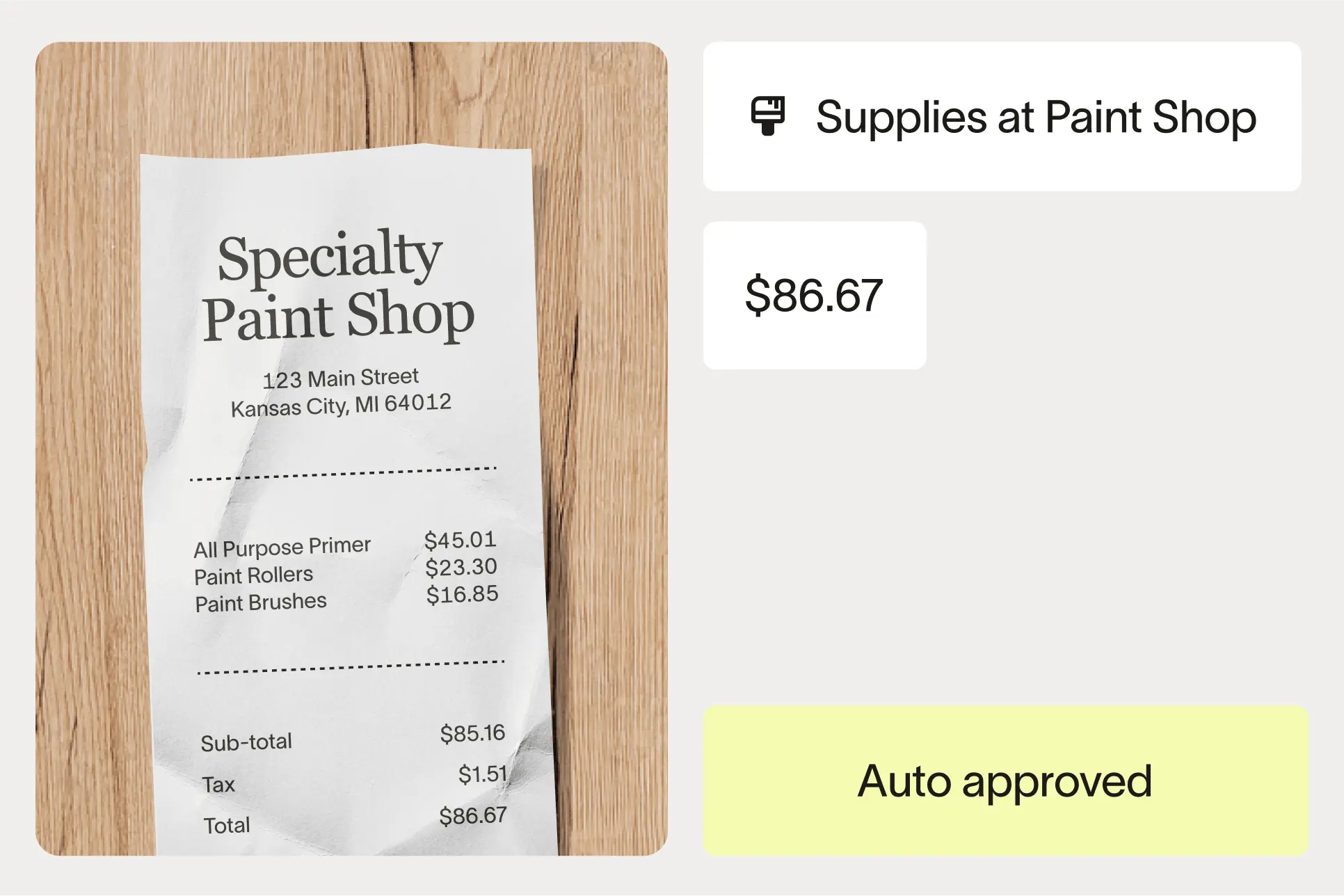Click the Tax label on receipt

pyautogui.click(x=218, y=785)
